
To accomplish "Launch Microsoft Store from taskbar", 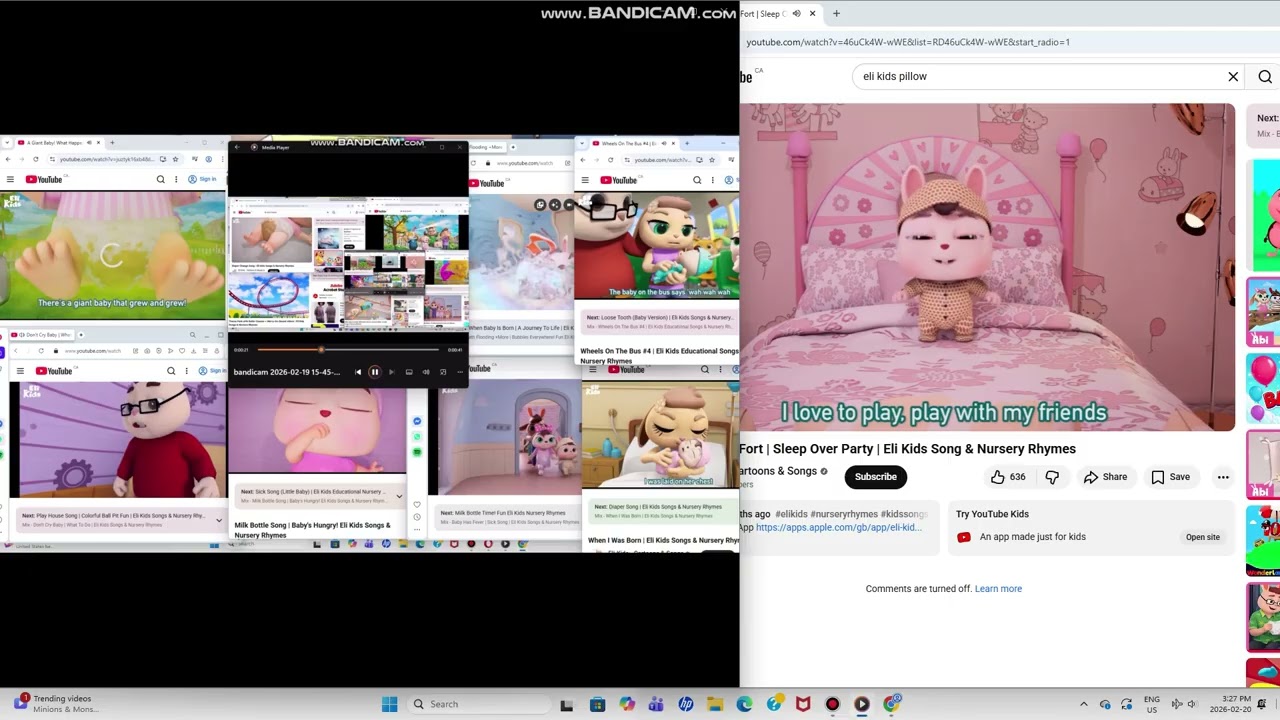I will [597, 704].
